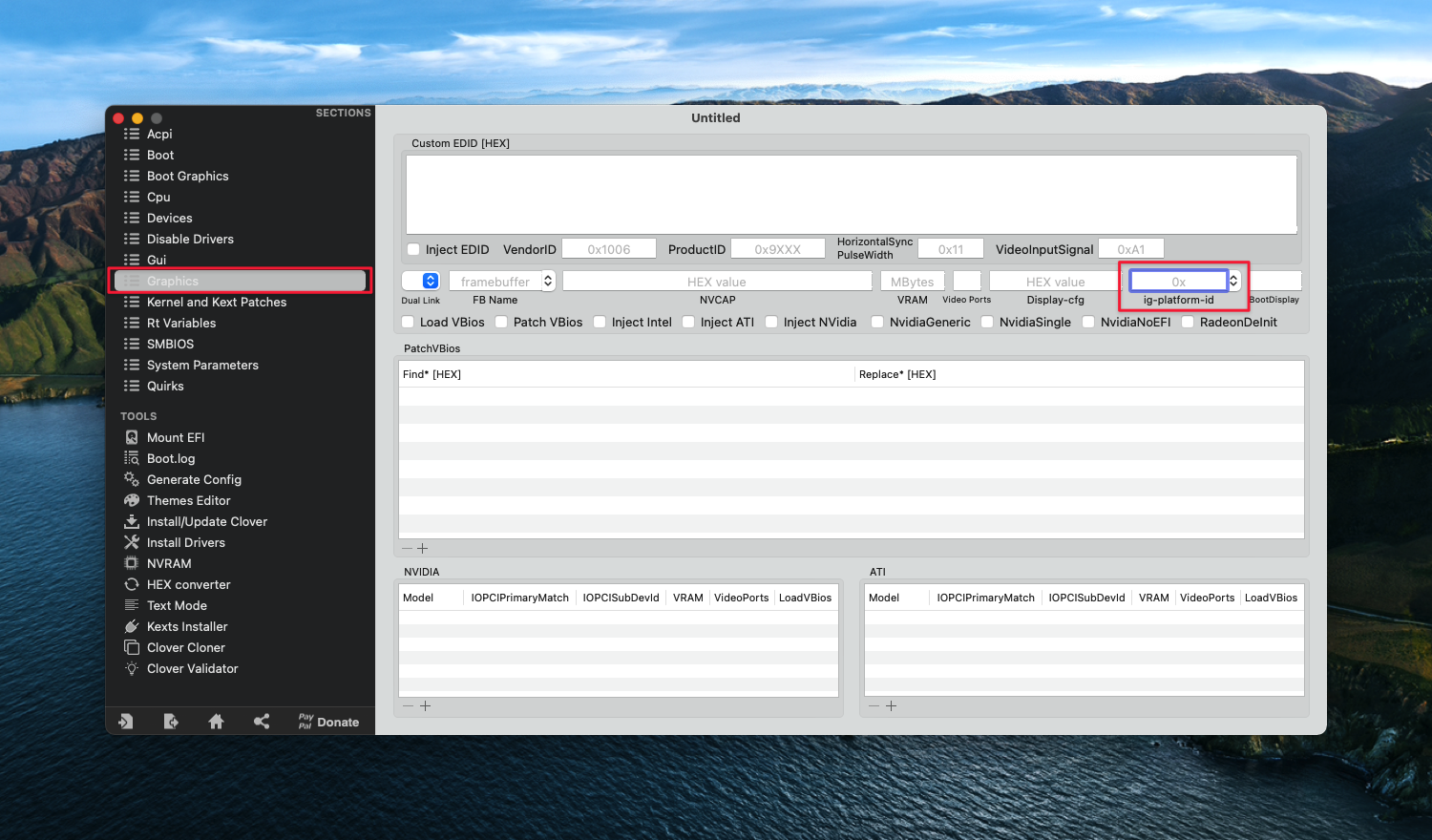The height and width of the screenshot is (840, 1432).
Task: Click the Mount EFI tool icon
Action: (132, 437)
